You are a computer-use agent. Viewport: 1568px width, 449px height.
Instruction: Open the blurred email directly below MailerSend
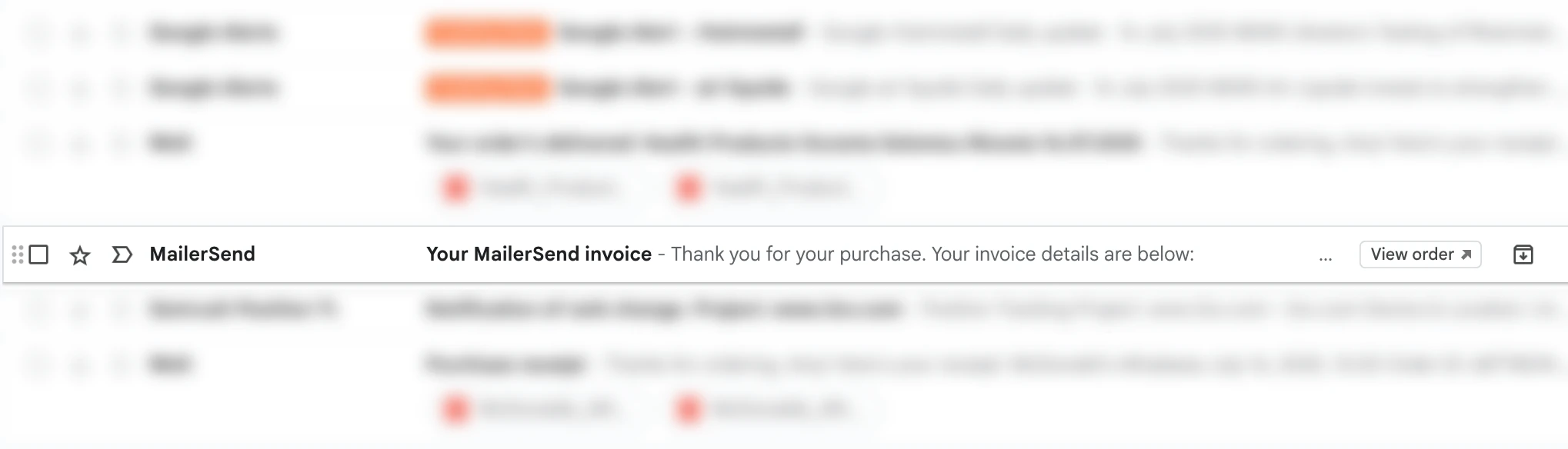pos(662,310)
